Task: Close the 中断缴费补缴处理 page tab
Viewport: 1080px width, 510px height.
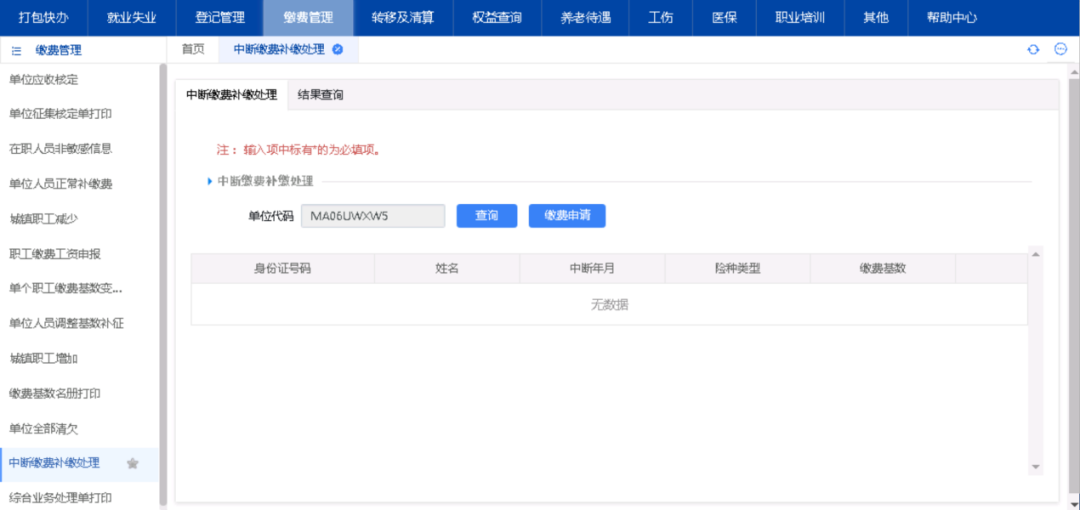Action: tap(338, 49)
